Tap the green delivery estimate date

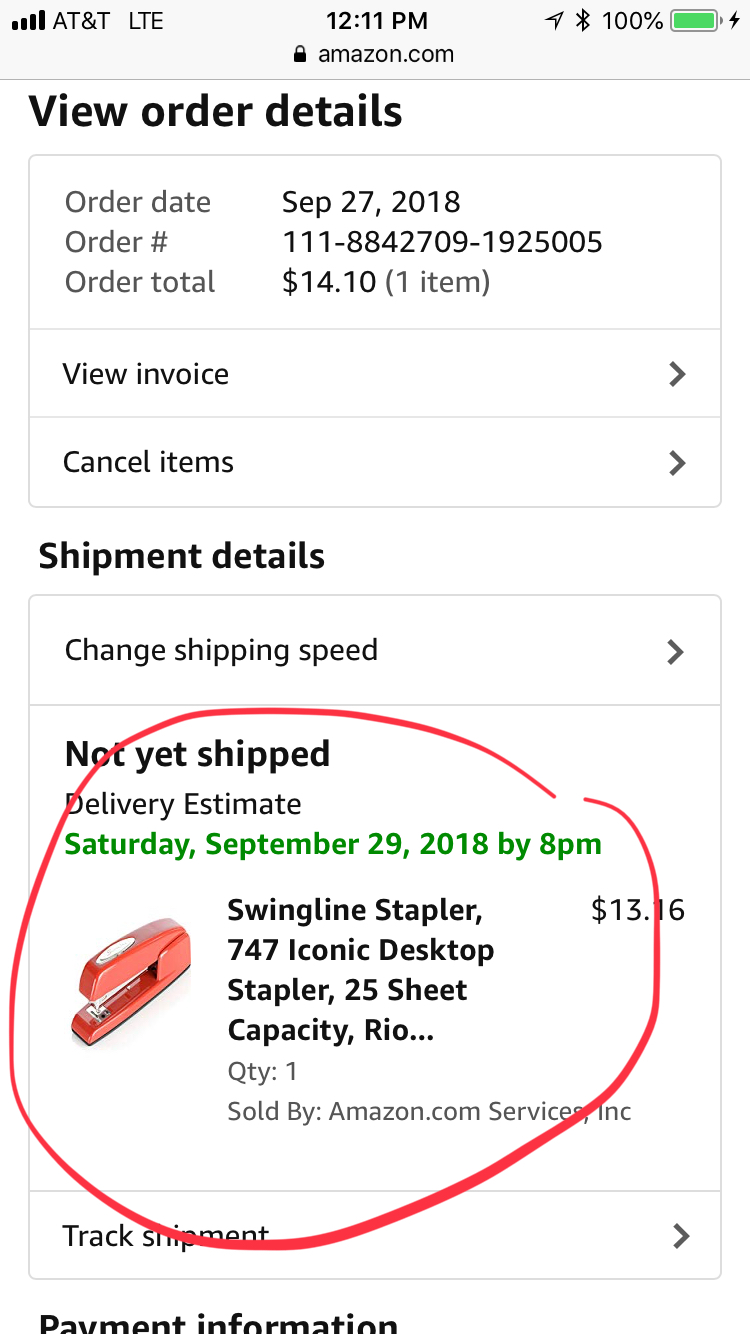pos(333,844)
